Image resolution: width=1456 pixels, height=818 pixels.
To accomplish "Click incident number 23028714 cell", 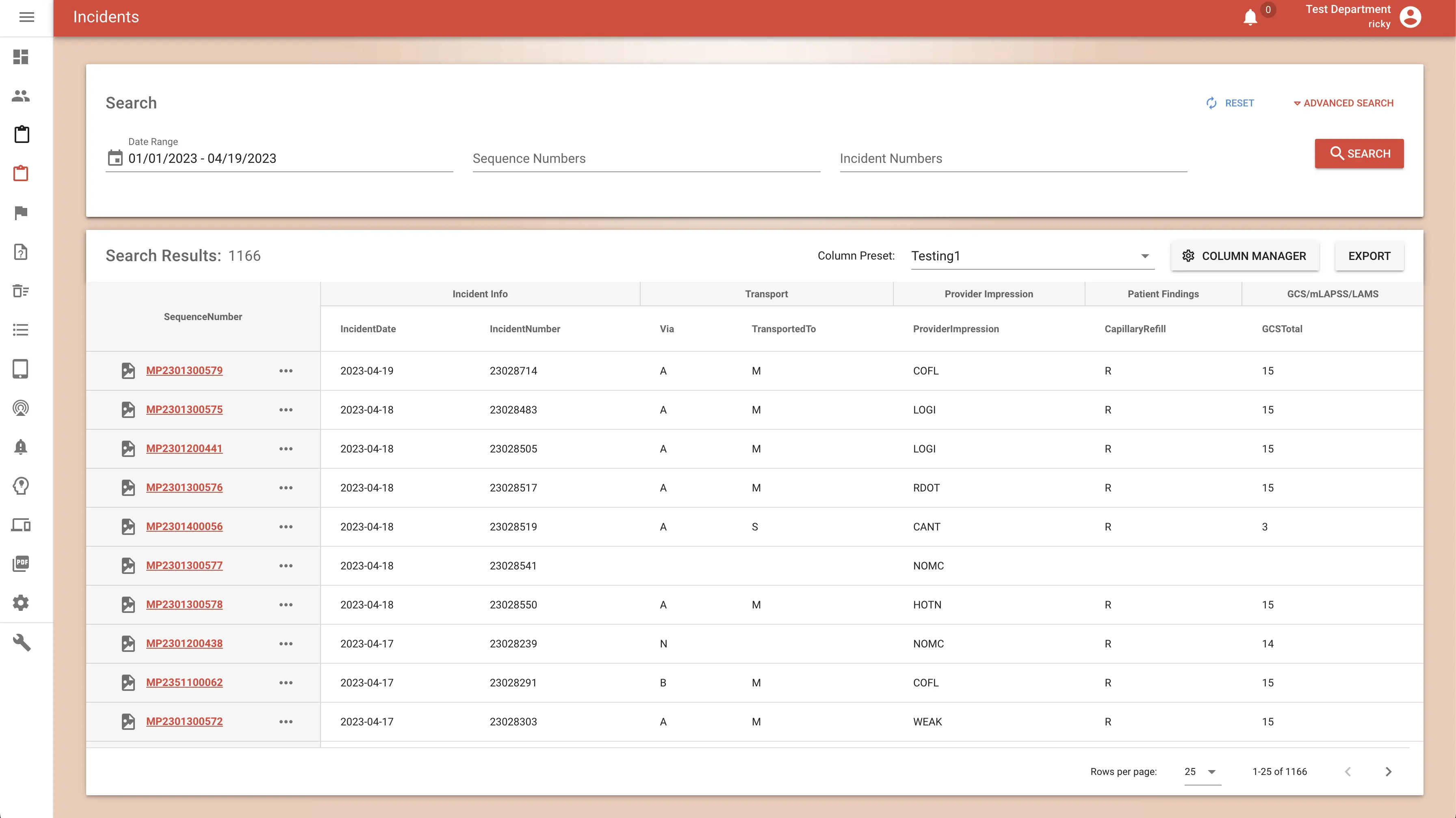I will click(513, 370).
